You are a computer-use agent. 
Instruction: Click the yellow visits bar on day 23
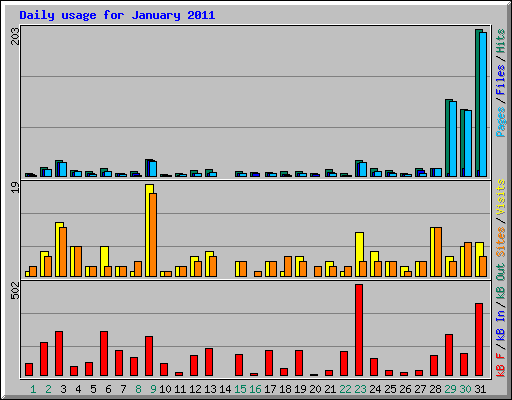pos(359,255)
